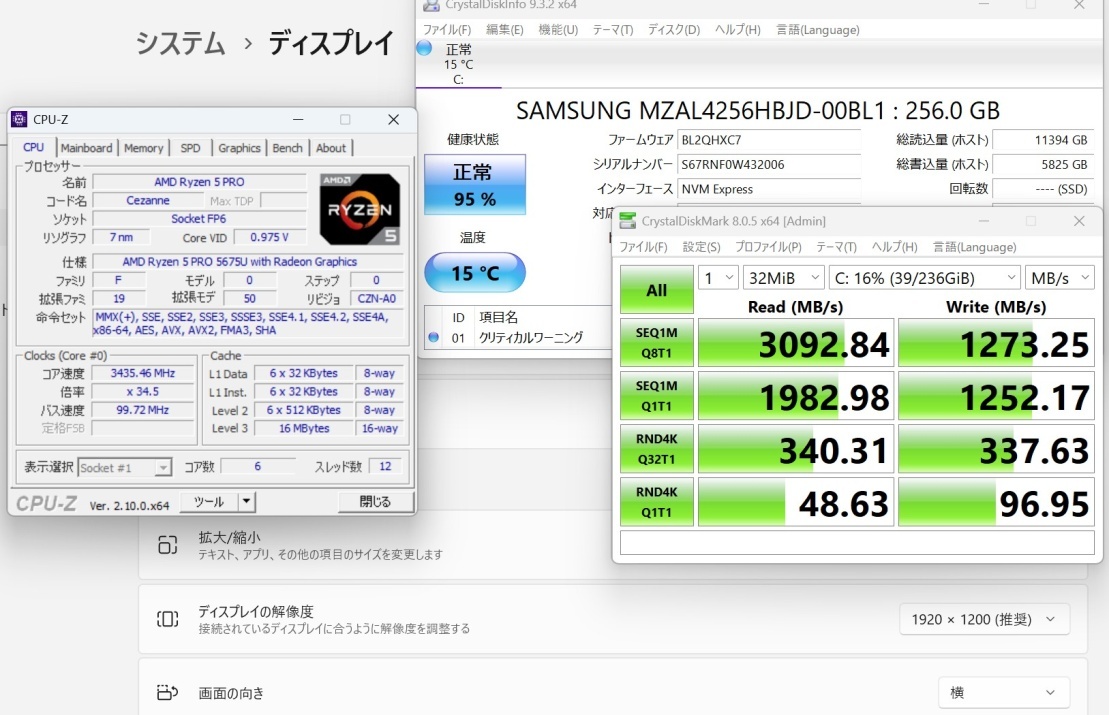This screenshot has width=1109, height=715.
Task: Open CrystalDiskMark テーマ(T) menu
Action: [836, 247]
